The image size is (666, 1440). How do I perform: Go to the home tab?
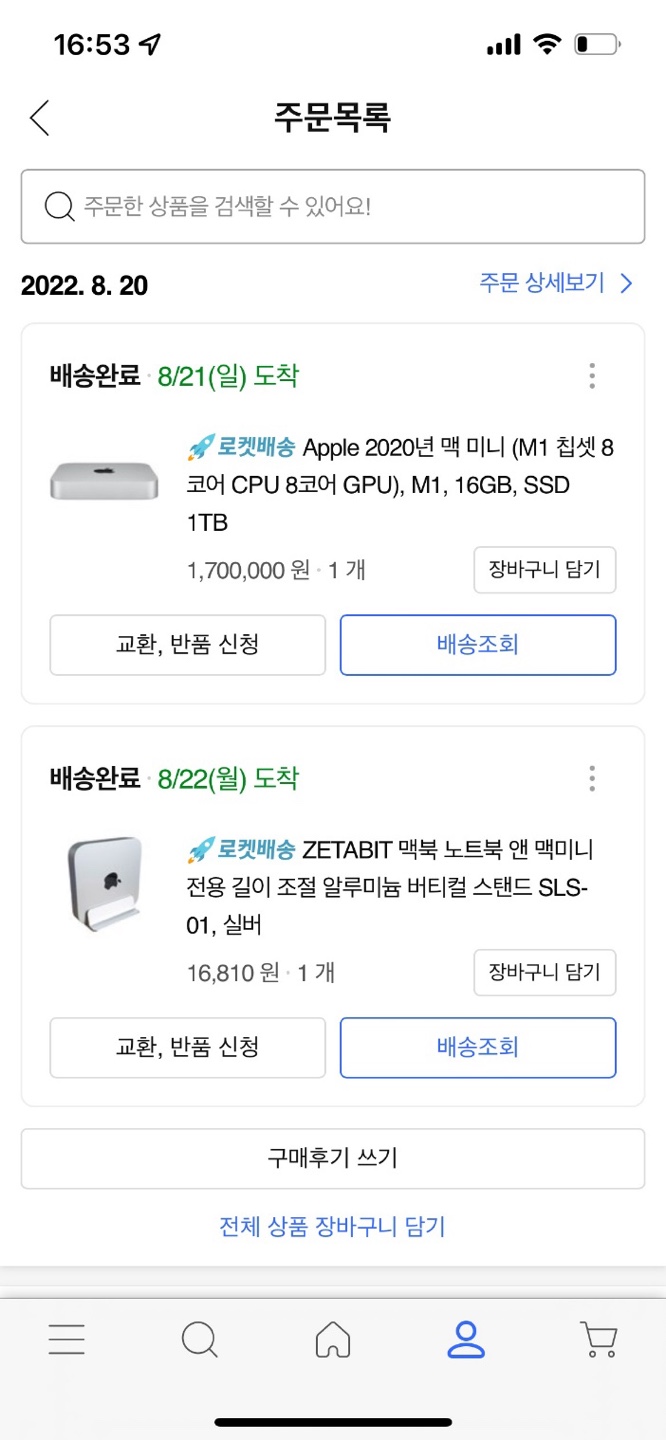(x=333, y=1339)
